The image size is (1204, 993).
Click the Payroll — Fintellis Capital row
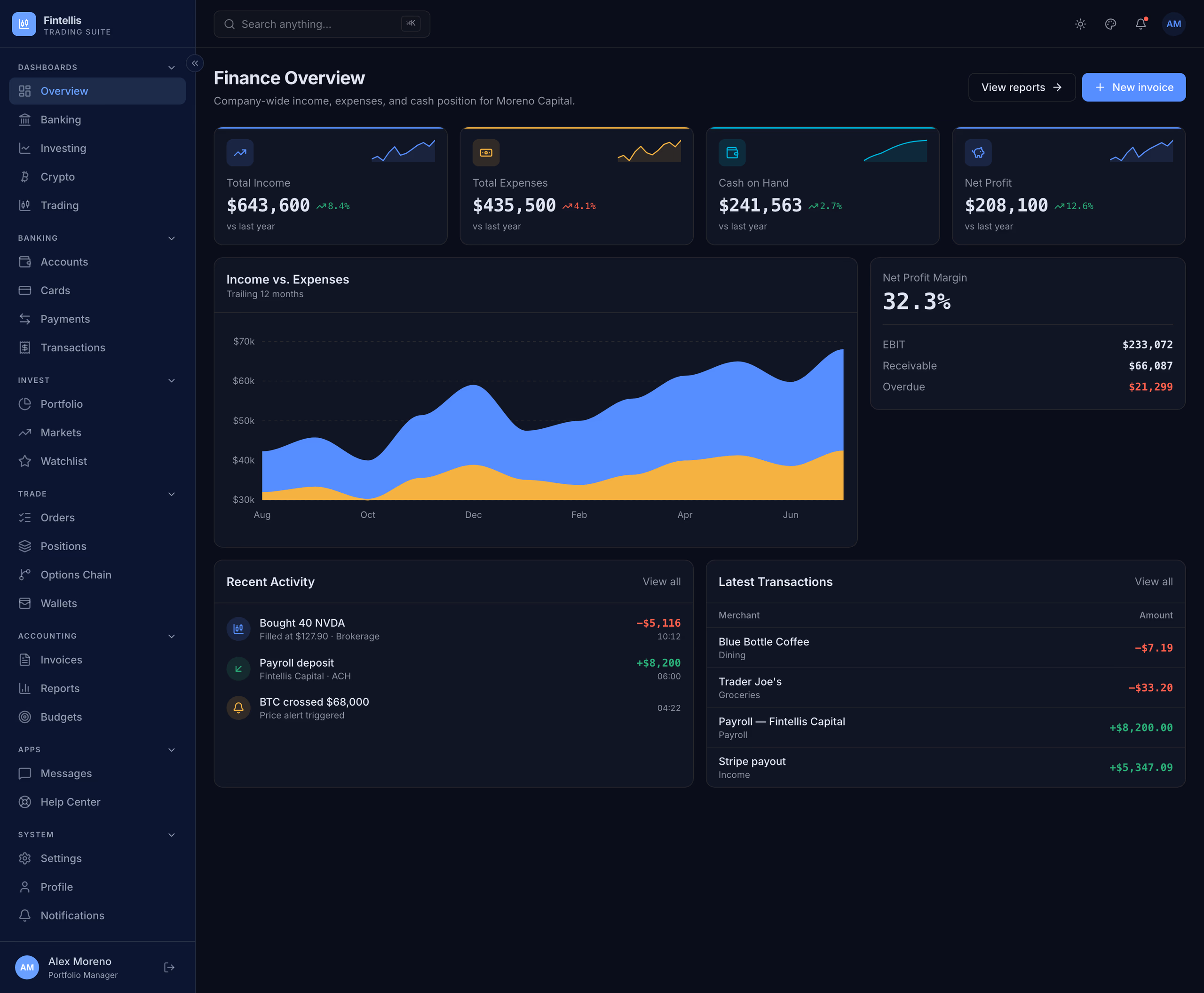[x=945, y=728]
